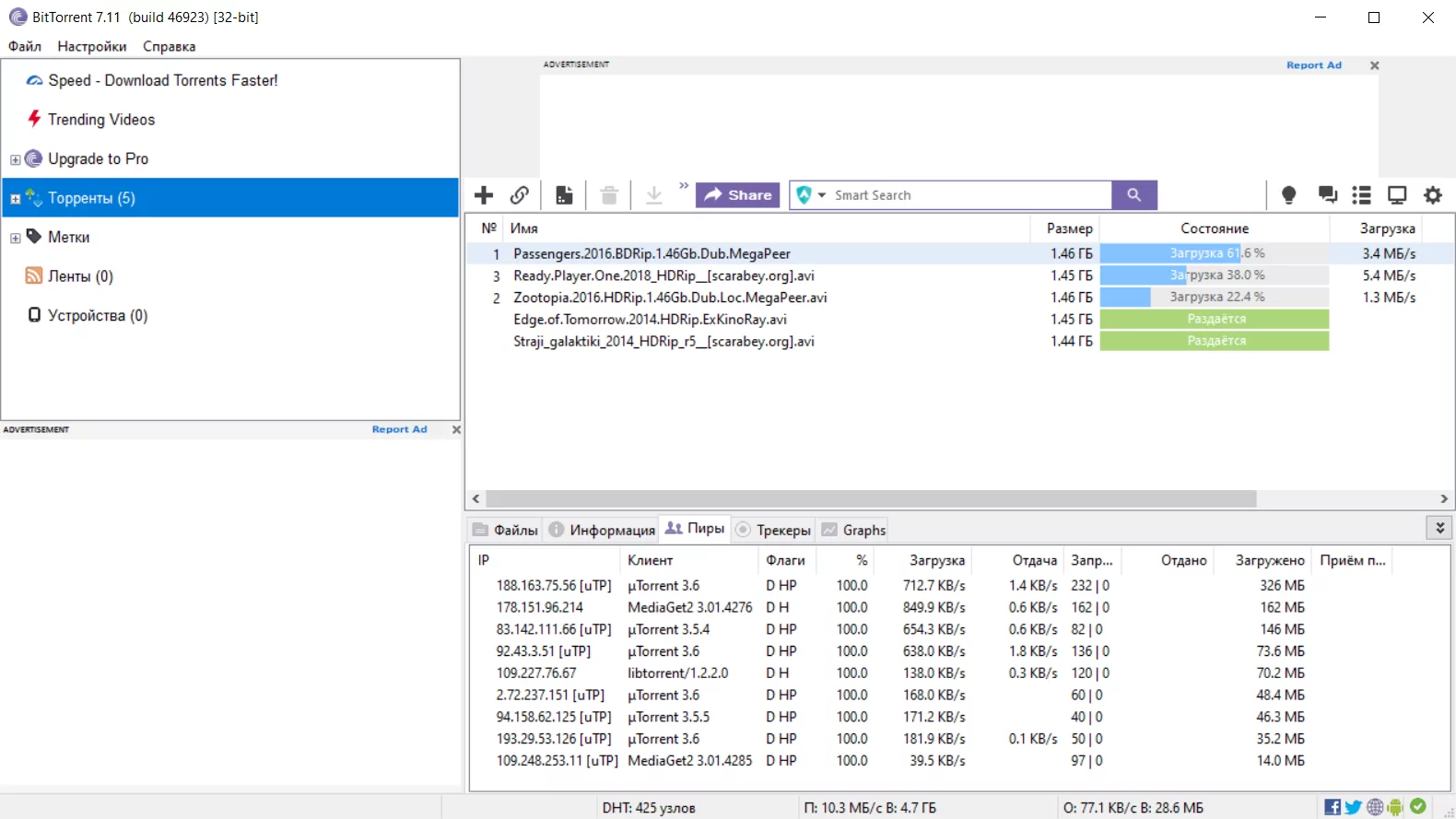
Task: Select Ленты (0) in the sidebar
Action: pos(80,276)
